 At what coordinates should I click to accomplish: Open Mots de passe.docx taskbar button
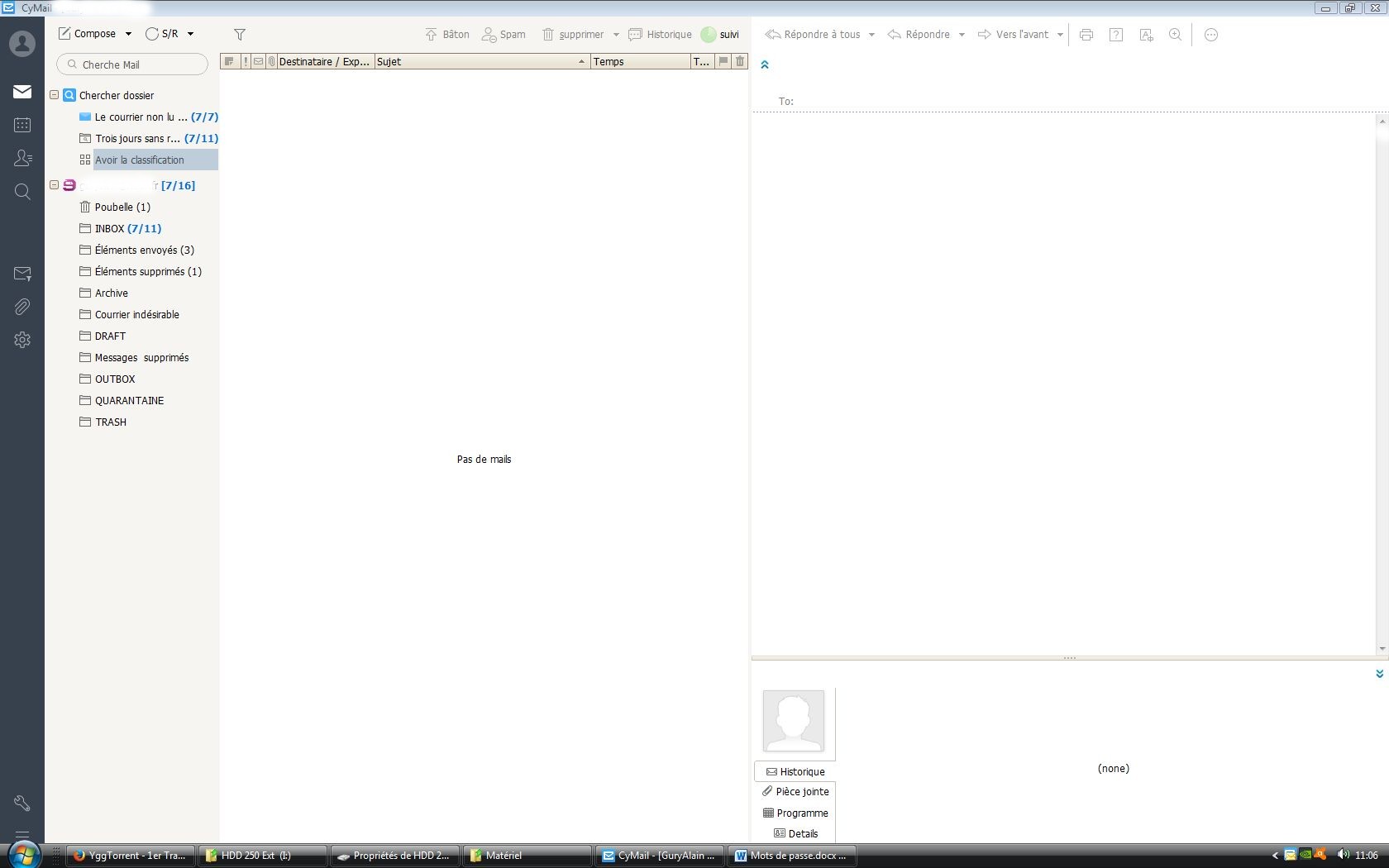click(x=791, y=856)
